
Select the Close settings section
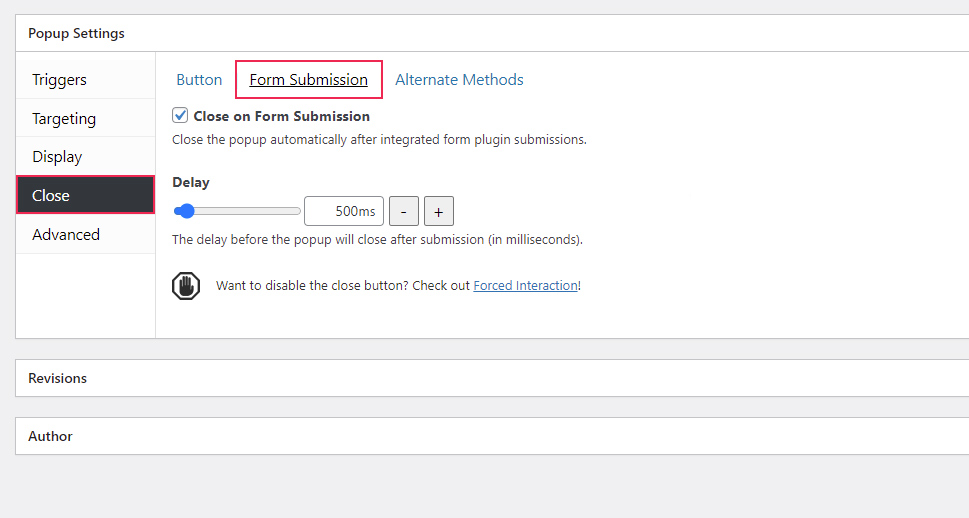point(85,195)
